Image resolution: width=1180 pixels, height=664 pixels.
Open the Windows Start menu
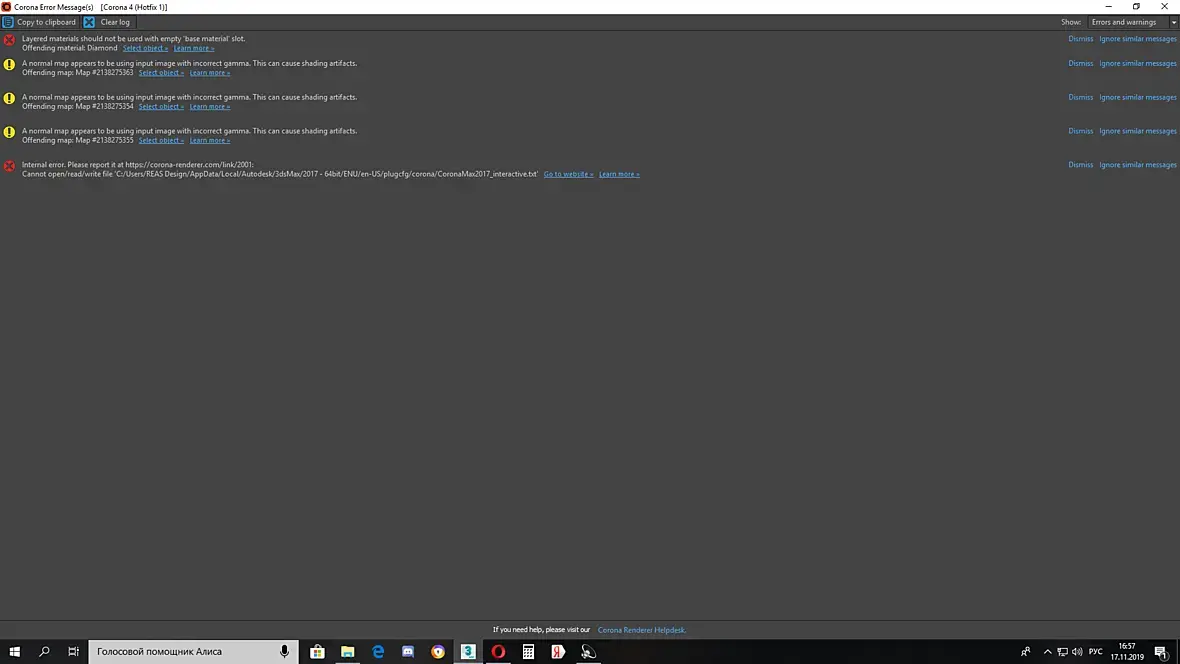pyautogui.click(x=14, y=651)
